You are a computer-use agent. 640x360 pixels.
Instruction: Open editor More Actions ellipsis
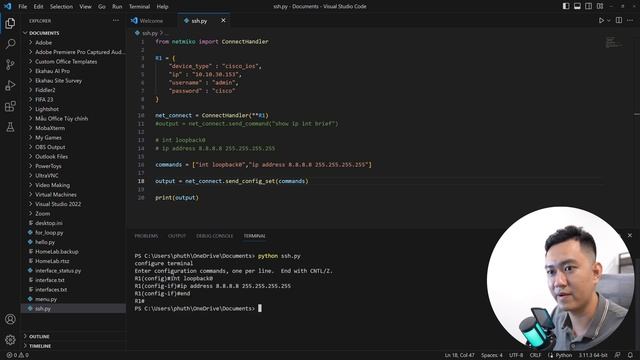(x=630, y=20)
